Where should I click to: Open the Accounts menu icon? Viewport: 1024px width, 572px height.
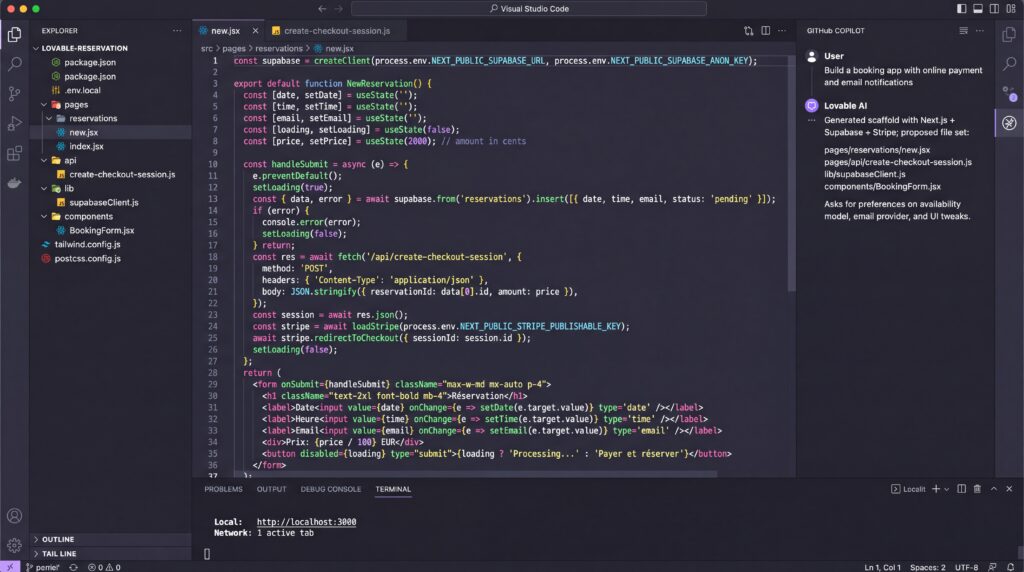pos(14,516)
